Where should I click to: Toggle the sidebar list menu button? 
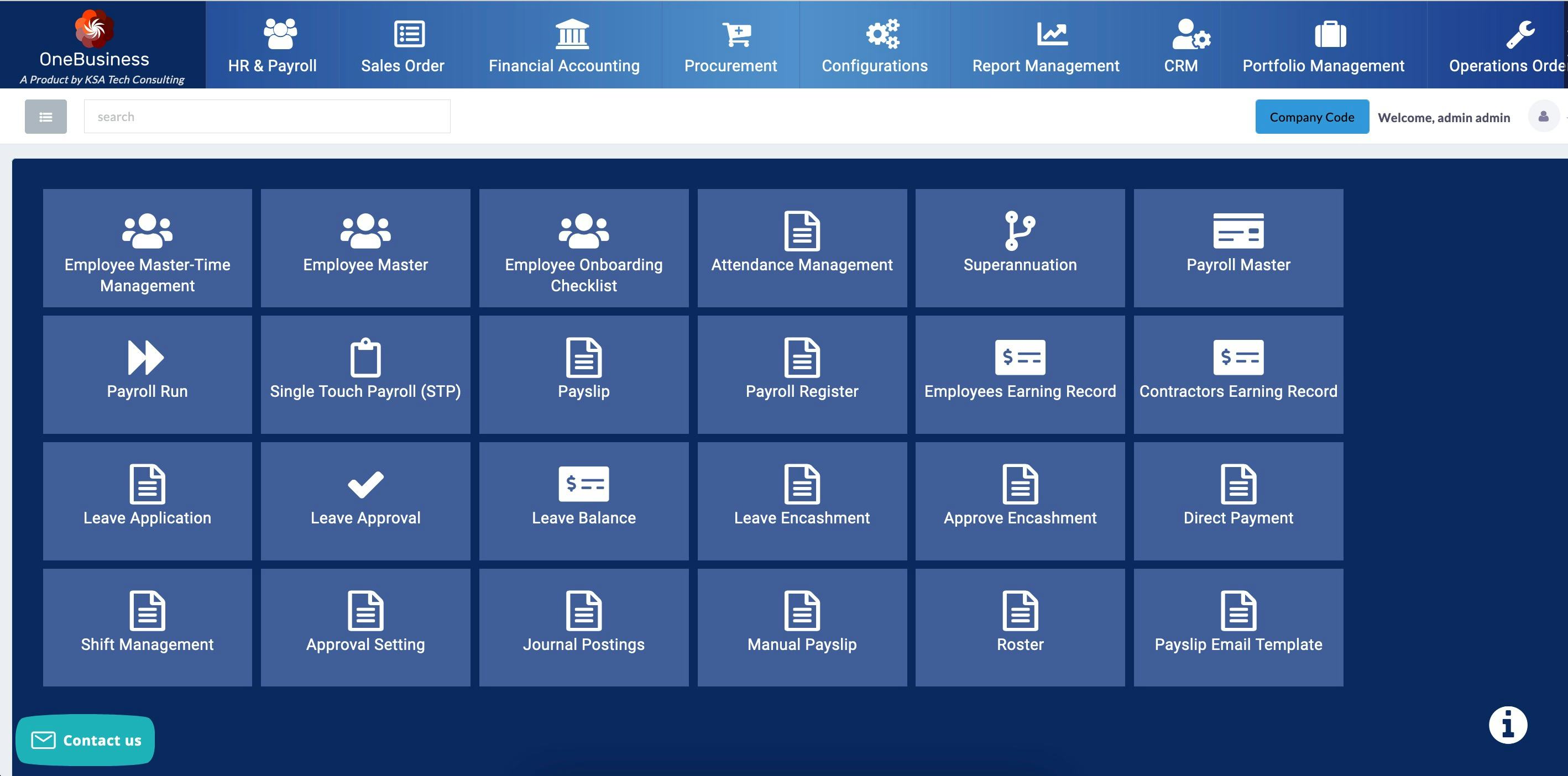click(x=46, y=117)
